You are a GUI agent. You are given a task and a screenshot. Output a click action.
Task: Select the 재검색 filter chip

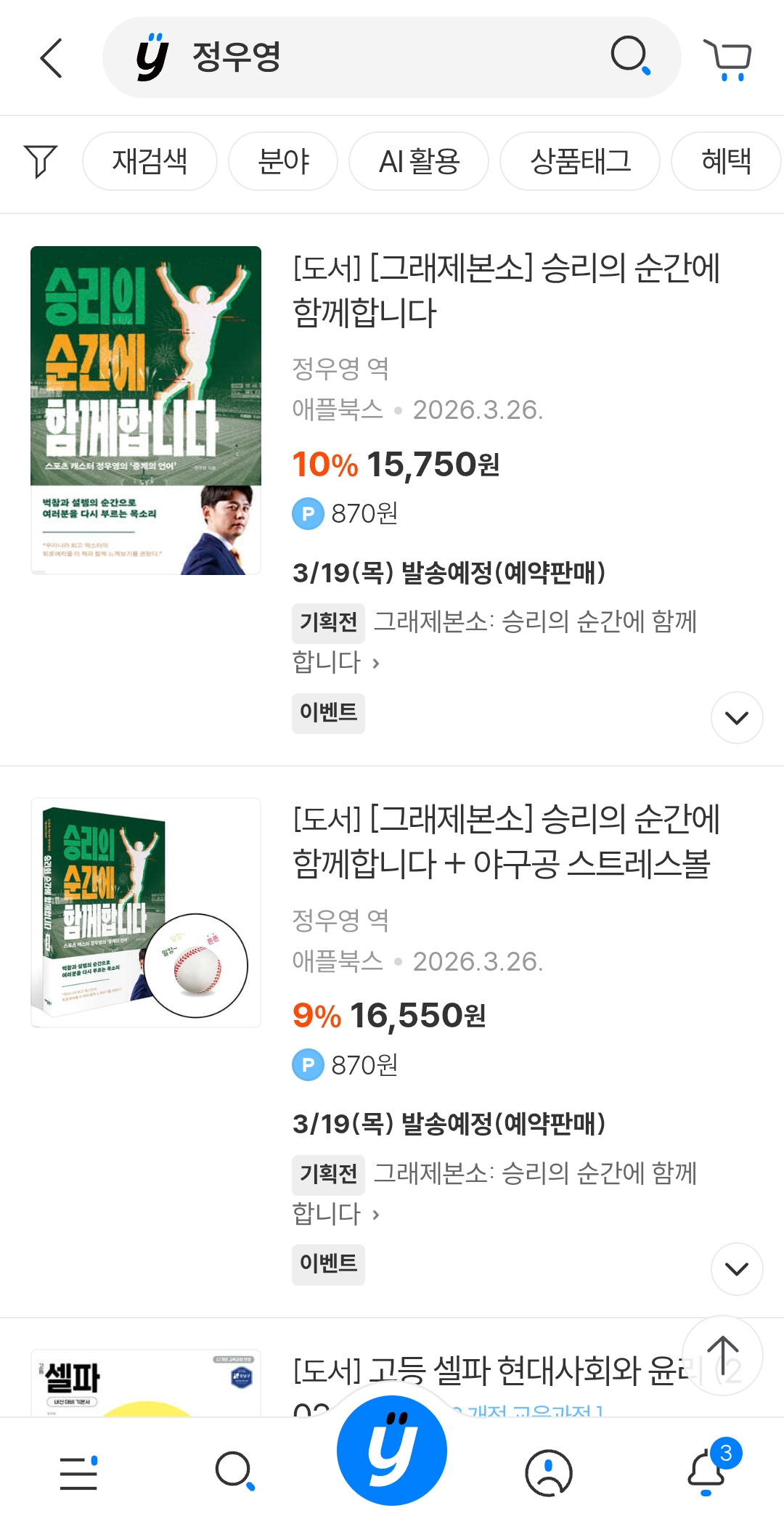(150, 161)
